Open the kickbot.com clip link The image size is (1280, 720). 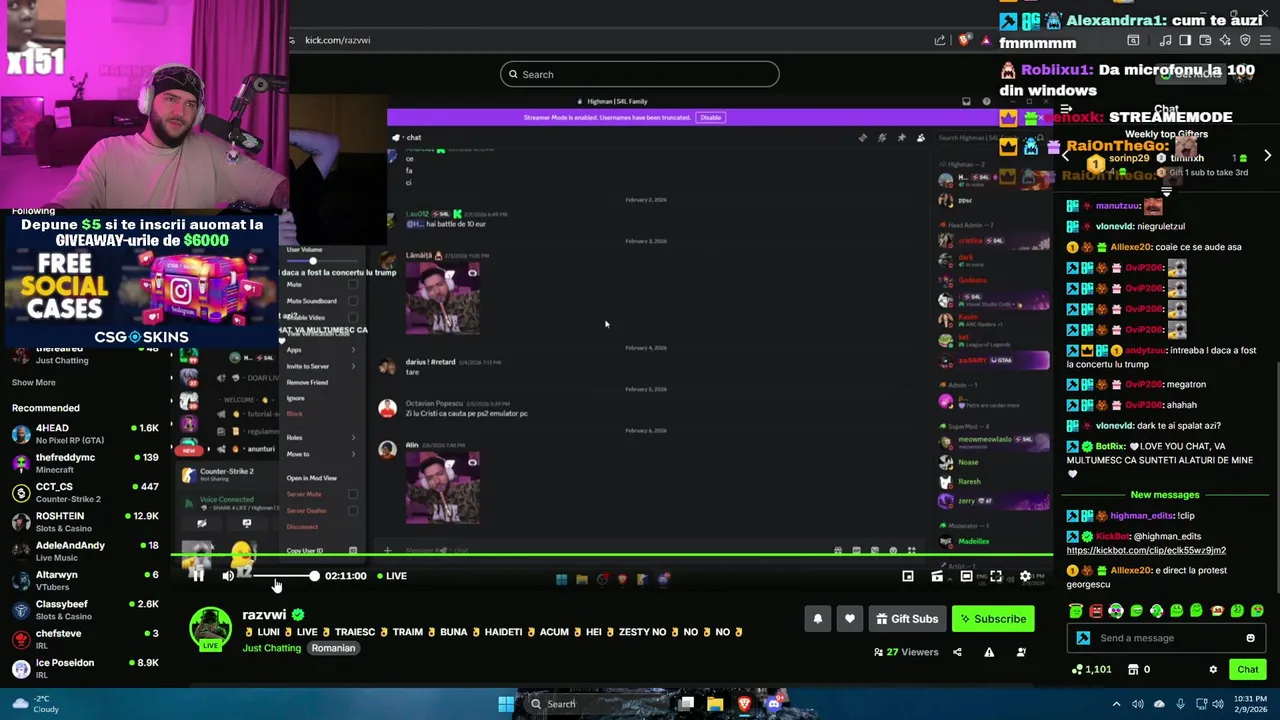[1146, 550]
